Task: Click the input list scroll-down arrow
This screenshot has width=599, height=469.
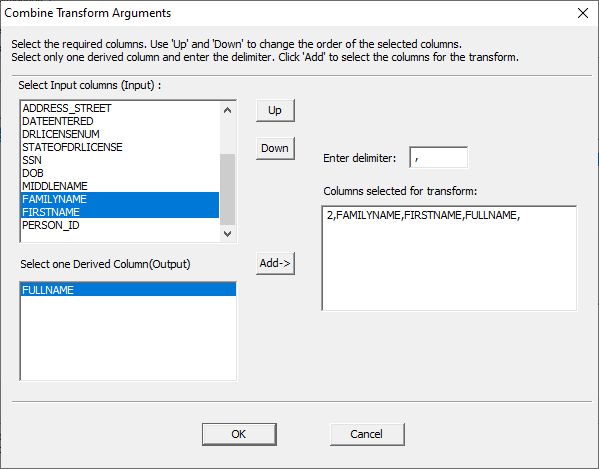Action: 228,234
